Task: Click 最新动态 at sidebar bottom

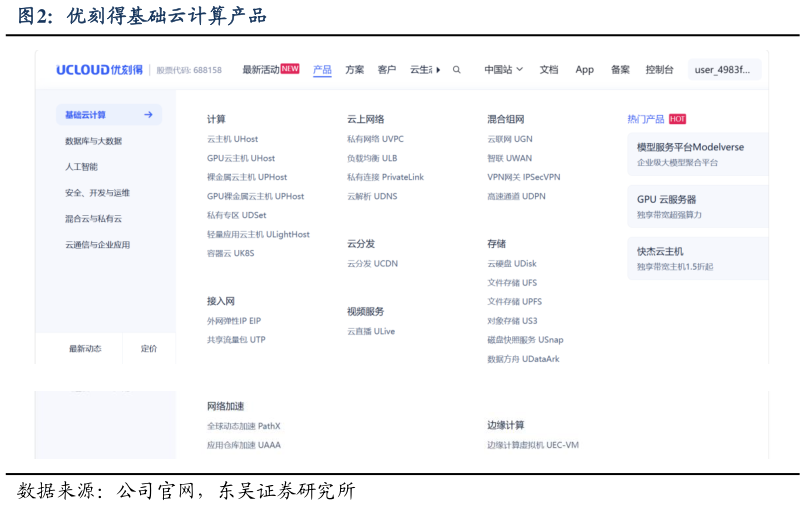Action: [85, 348]
